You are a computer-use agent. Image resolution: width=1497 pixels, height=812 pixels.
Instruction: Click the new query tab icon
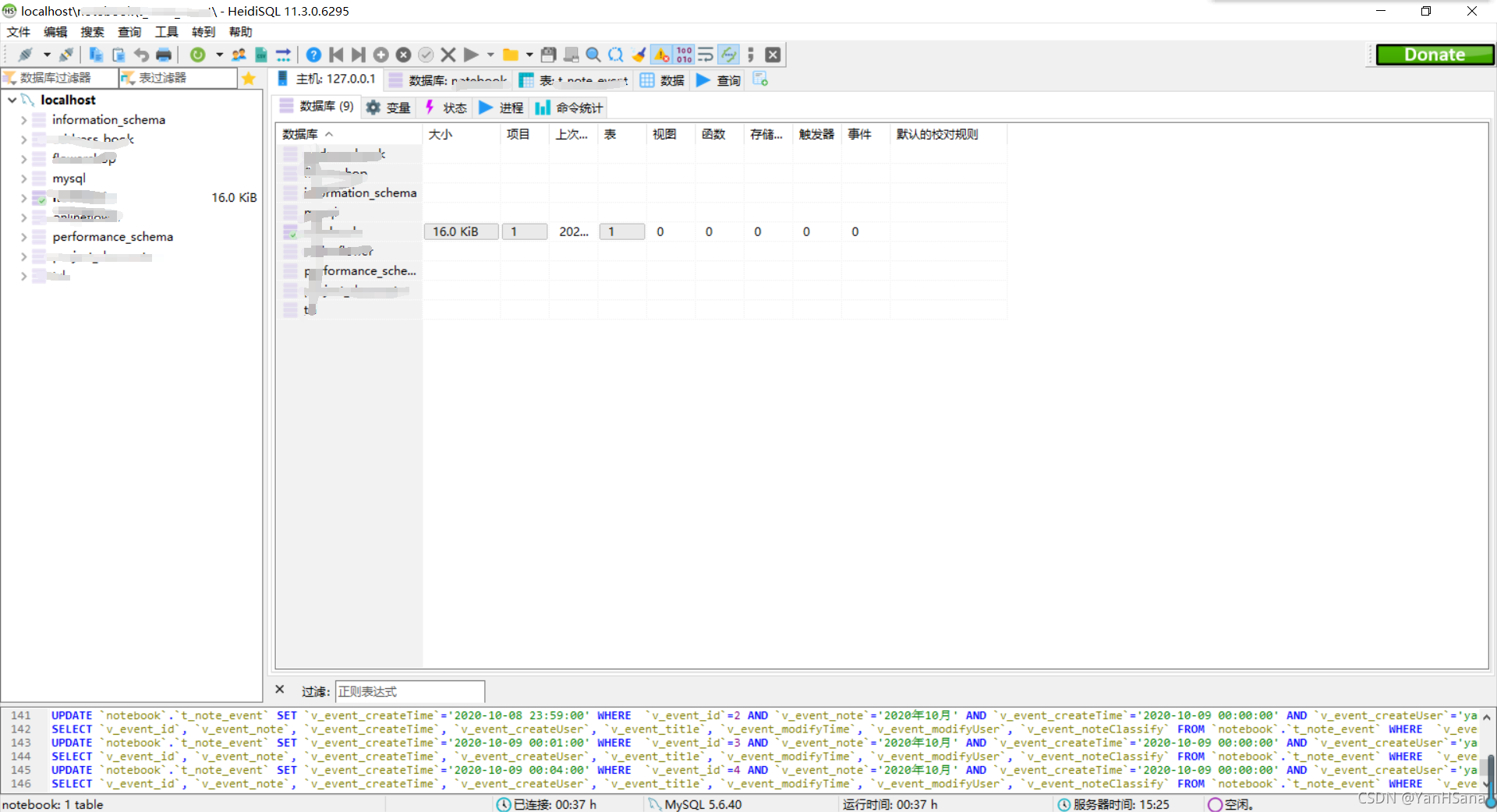(x=760, y=79)
